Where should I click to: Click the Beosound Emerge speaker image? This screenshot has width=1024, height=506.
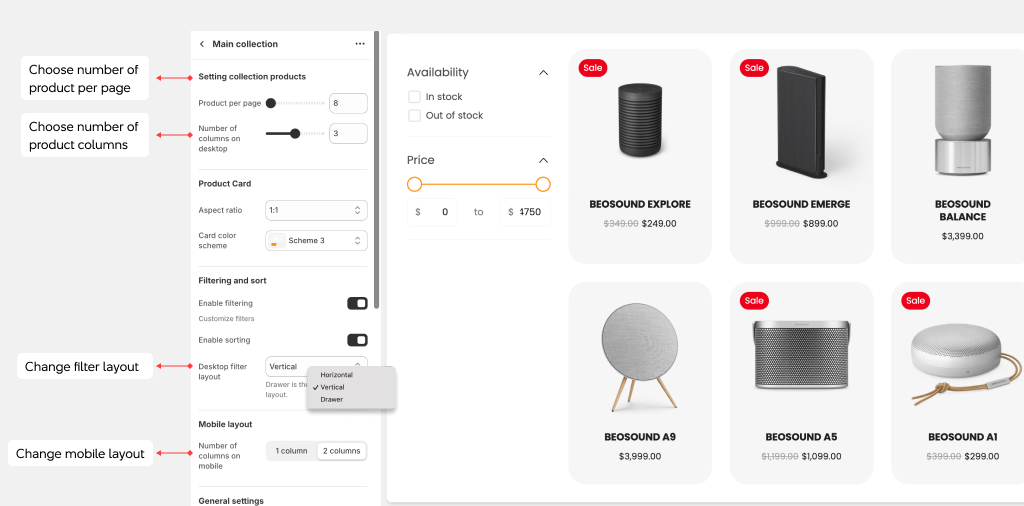(801, 122)
